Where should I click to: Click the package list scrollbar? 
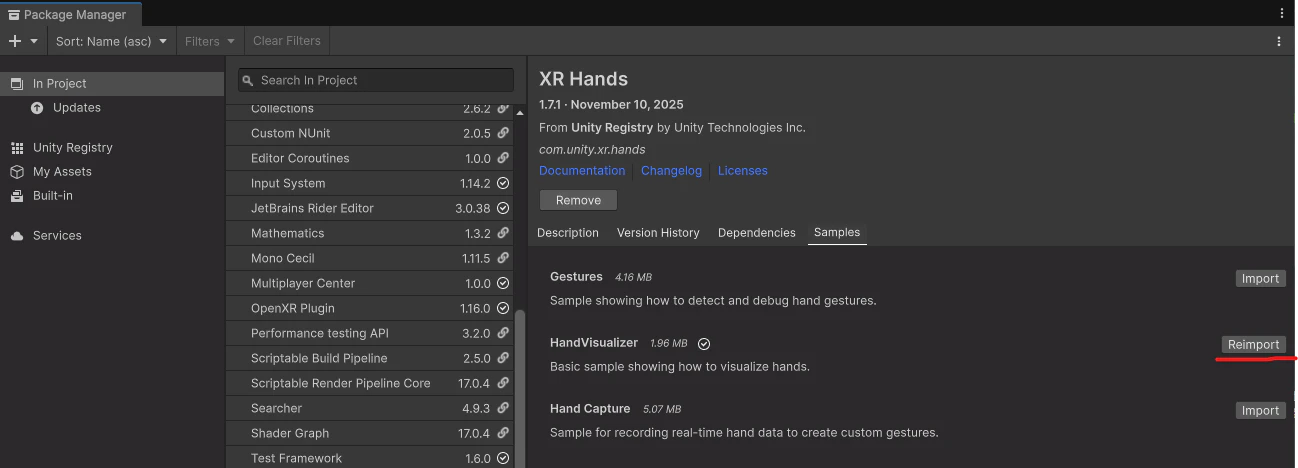519,389
